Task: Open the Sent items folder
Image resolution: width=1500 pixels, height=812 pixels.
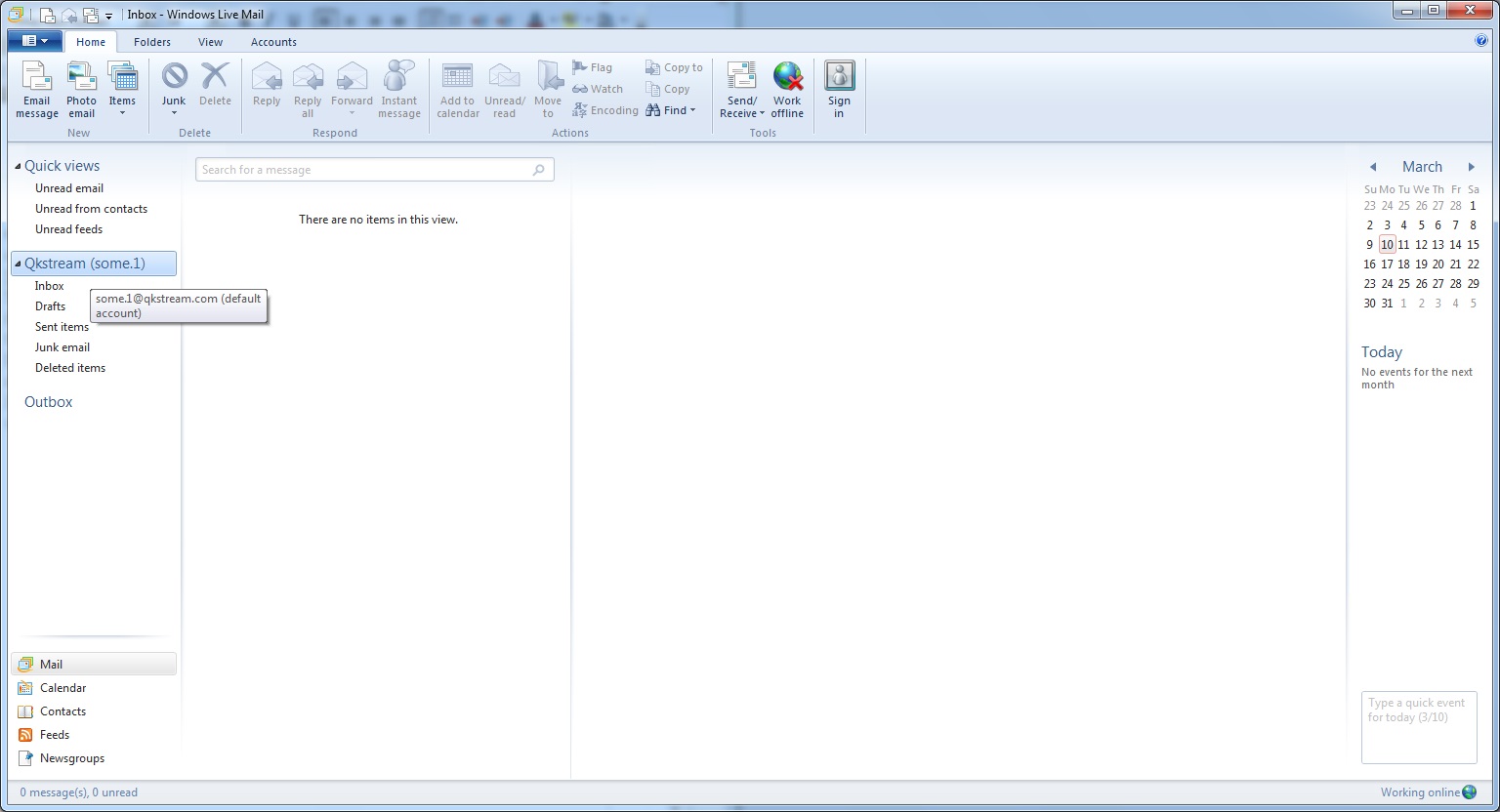Action: click(x=62, y=327)
